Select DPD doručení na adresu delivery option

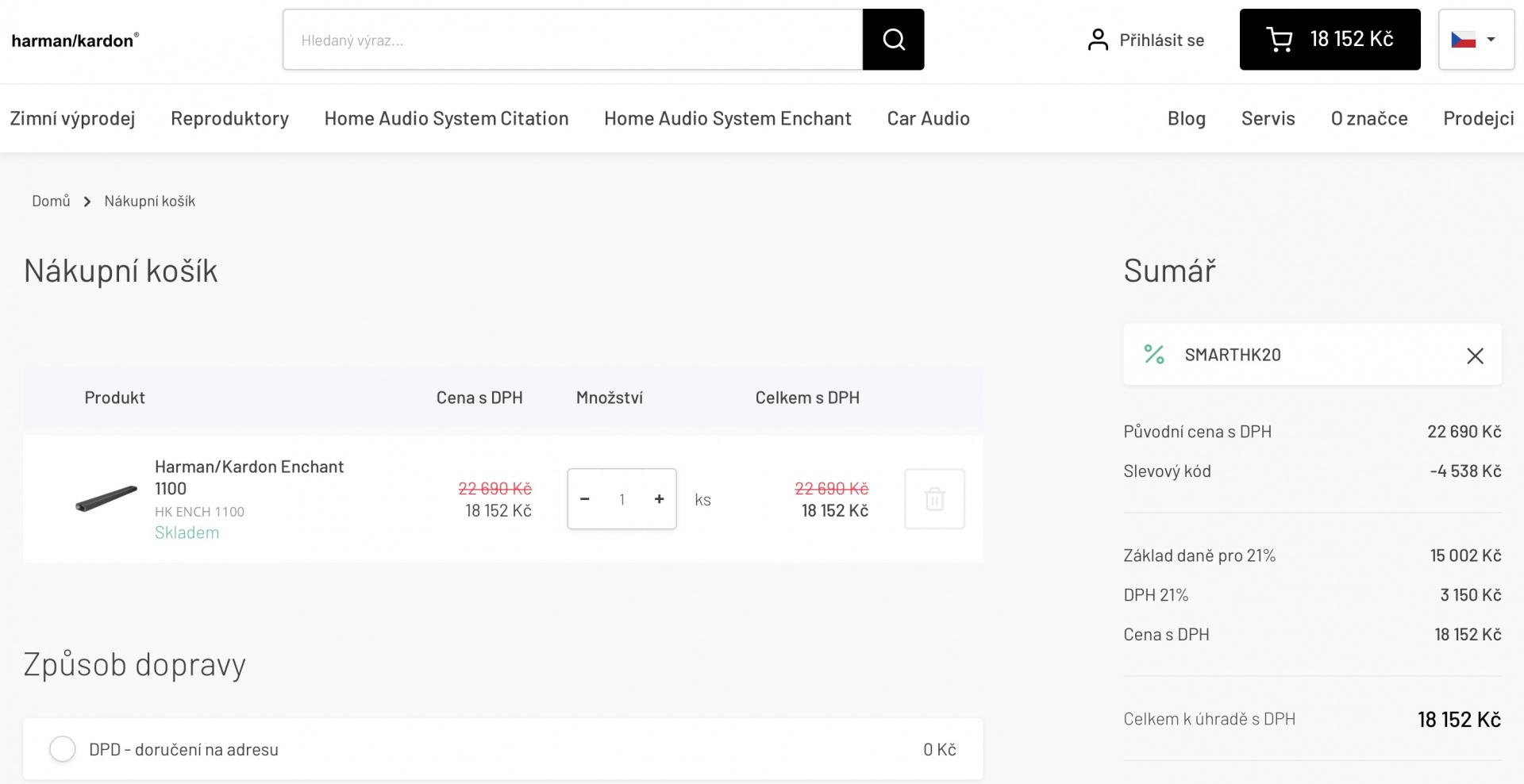[x=63, y=749]
